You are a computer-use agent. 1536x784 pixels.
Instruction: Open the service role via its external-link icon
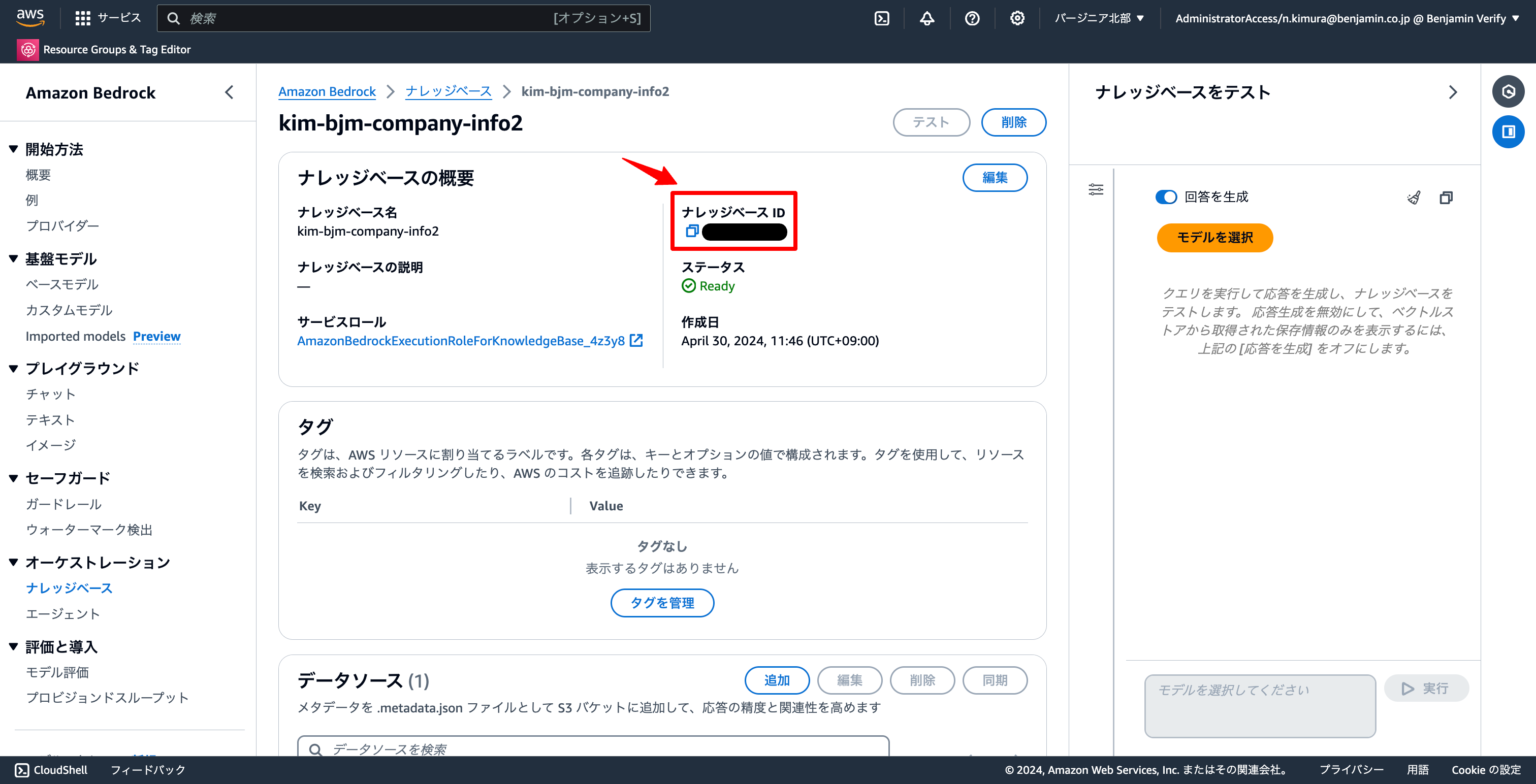point(634,340)
